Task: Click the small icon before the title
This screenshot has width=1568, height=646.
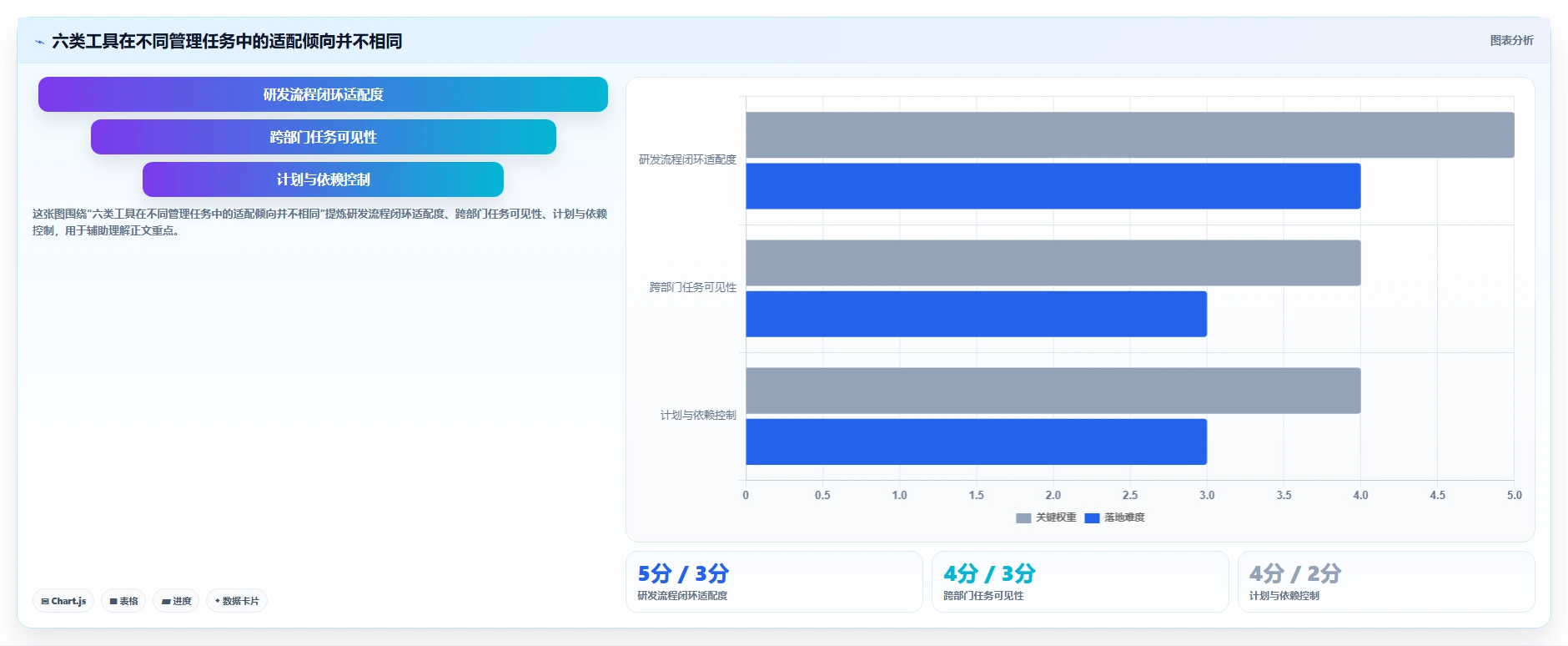Action: [39, 42]
